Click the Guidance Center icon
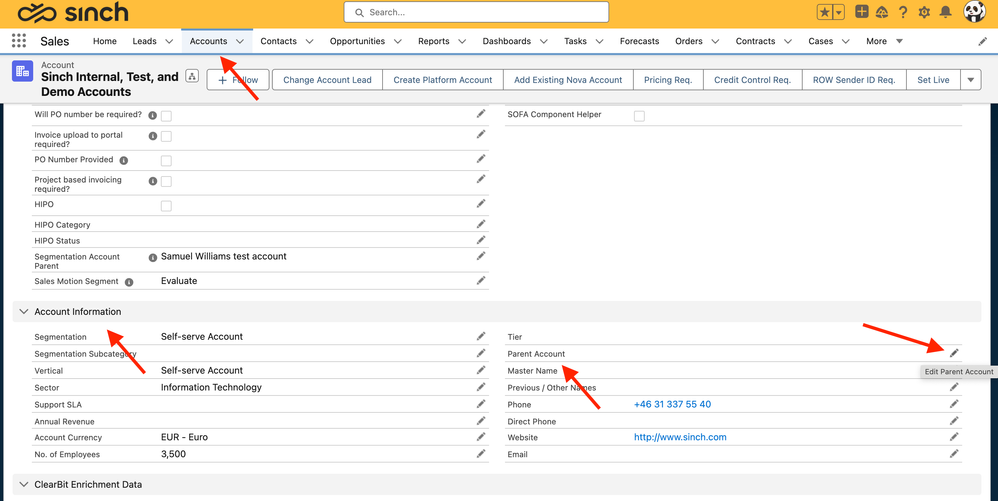 pos(882,12)
